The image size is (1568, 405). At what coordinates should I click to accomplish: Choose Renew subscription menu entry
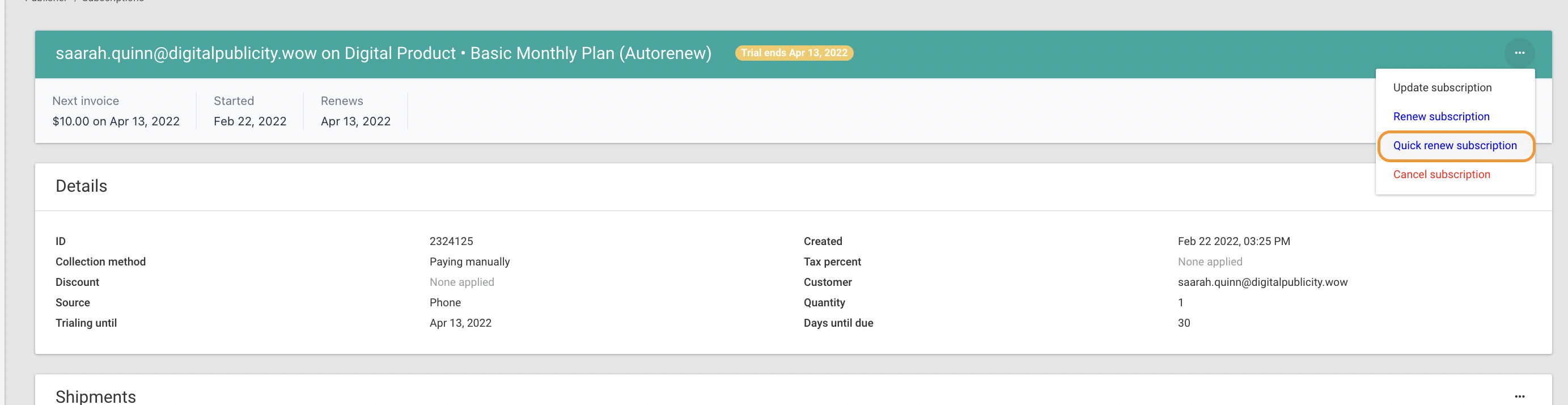coord(1441,116)
